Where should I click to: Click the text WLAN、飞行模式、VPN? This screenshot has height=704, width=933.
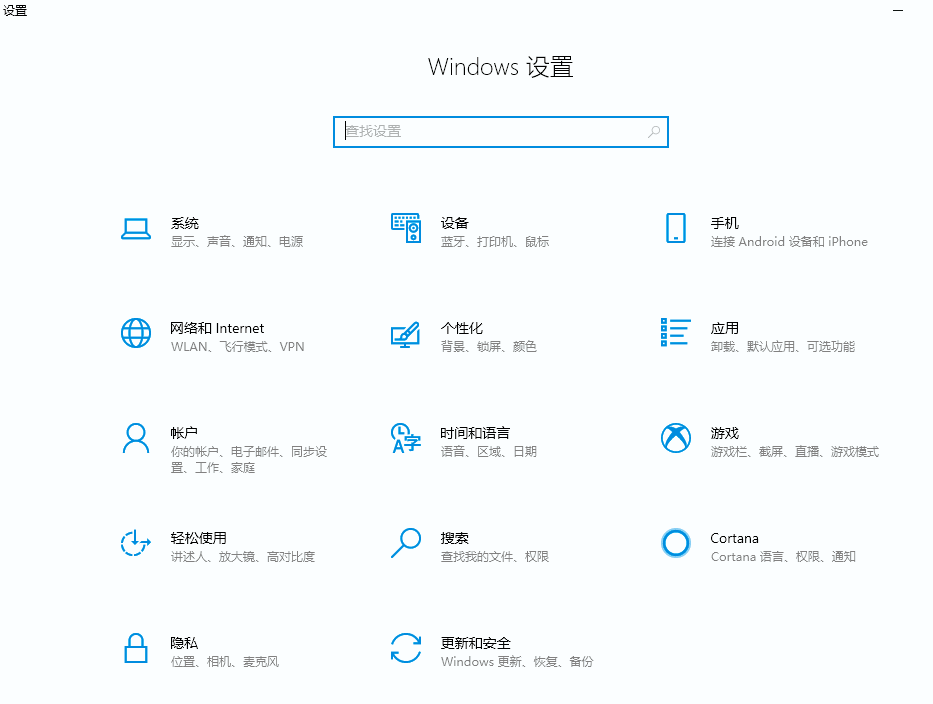[x=237, y=346]
